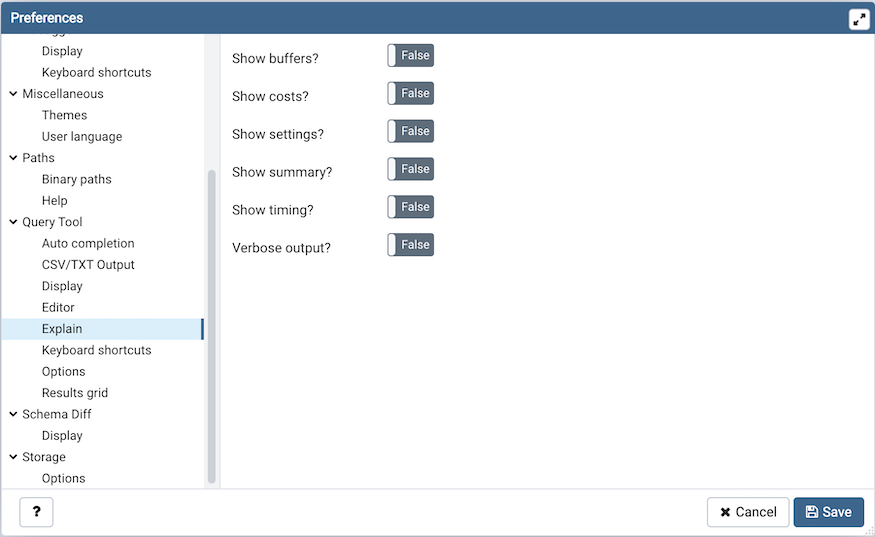Enable the Show costs switch
Viewport: 875px width, 537px height.
[x=411, y=94]
